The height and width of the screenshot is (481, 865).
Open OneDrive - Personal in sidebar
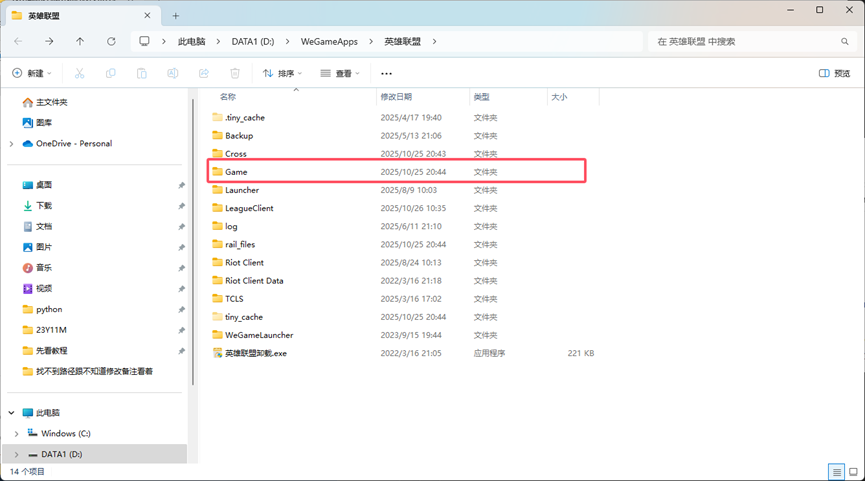pos(67,143)
